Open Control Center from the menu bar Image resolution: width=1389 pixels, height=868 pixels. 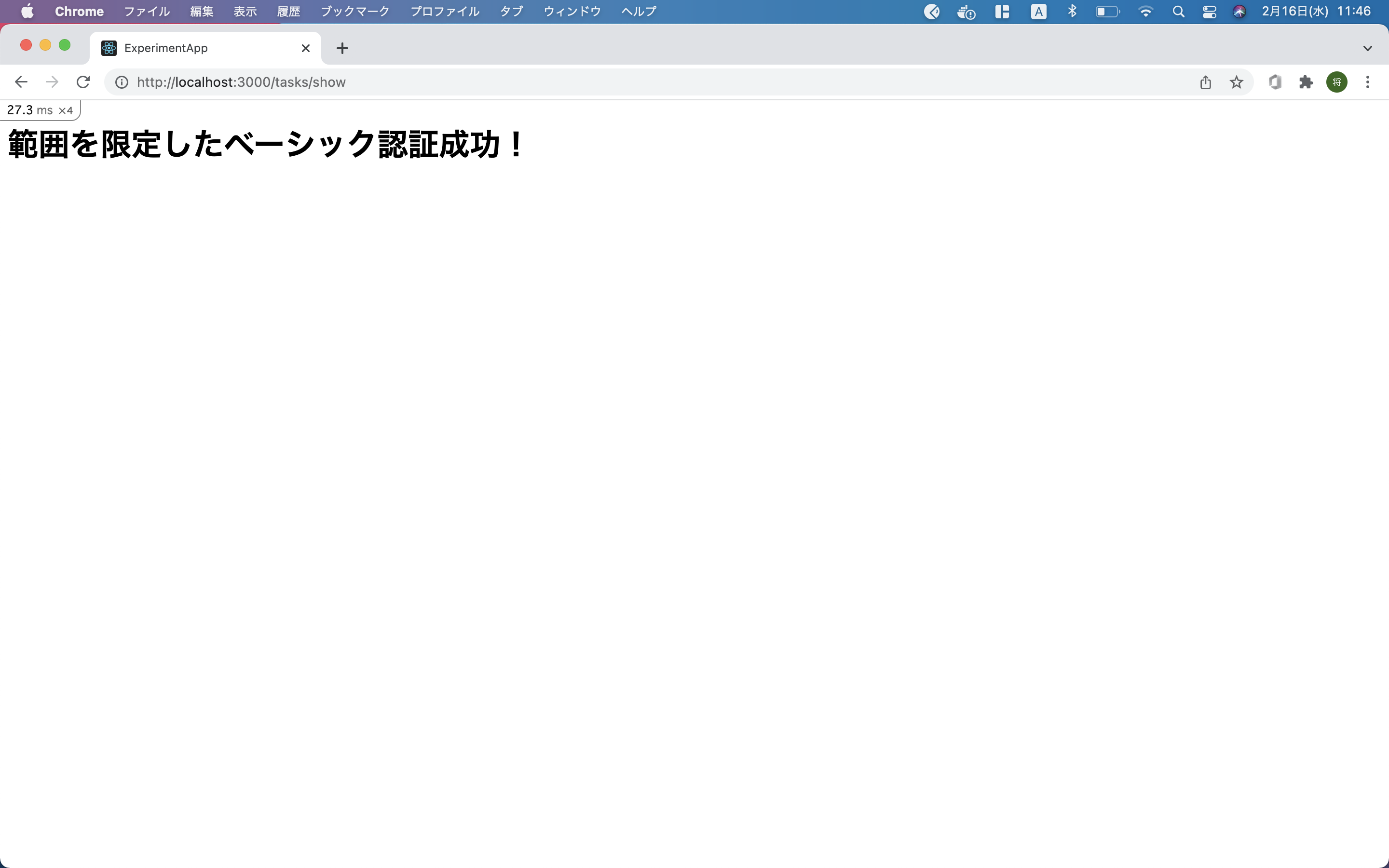click(x=1209, y=11)
